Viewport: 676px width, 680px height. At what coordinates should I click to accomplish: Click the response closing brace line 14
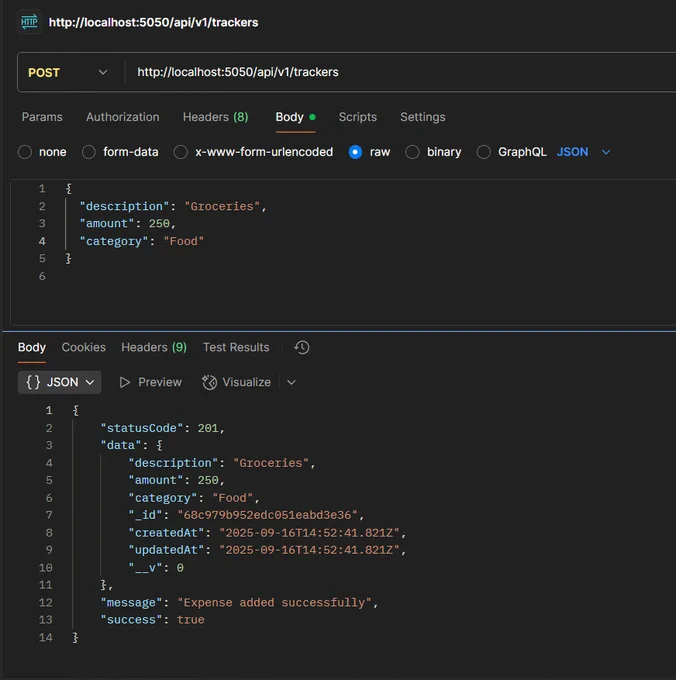click(x=75, y=638)
